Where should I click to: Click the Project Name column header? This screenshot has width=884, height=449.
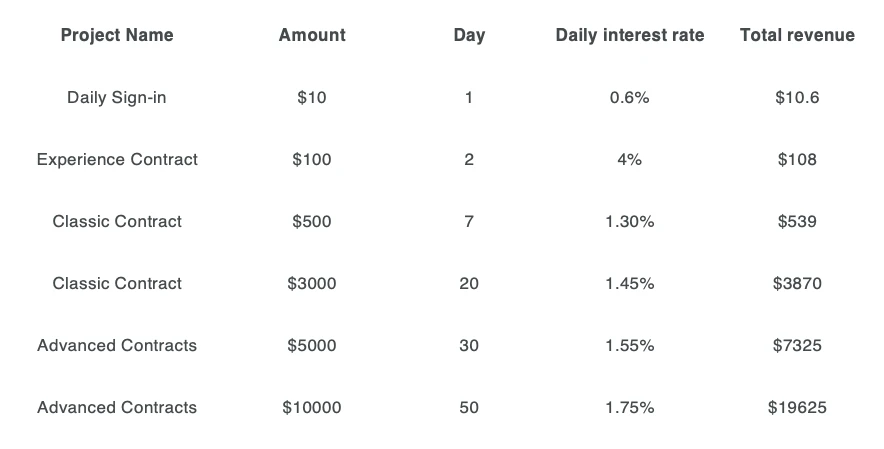click(117, 35)
